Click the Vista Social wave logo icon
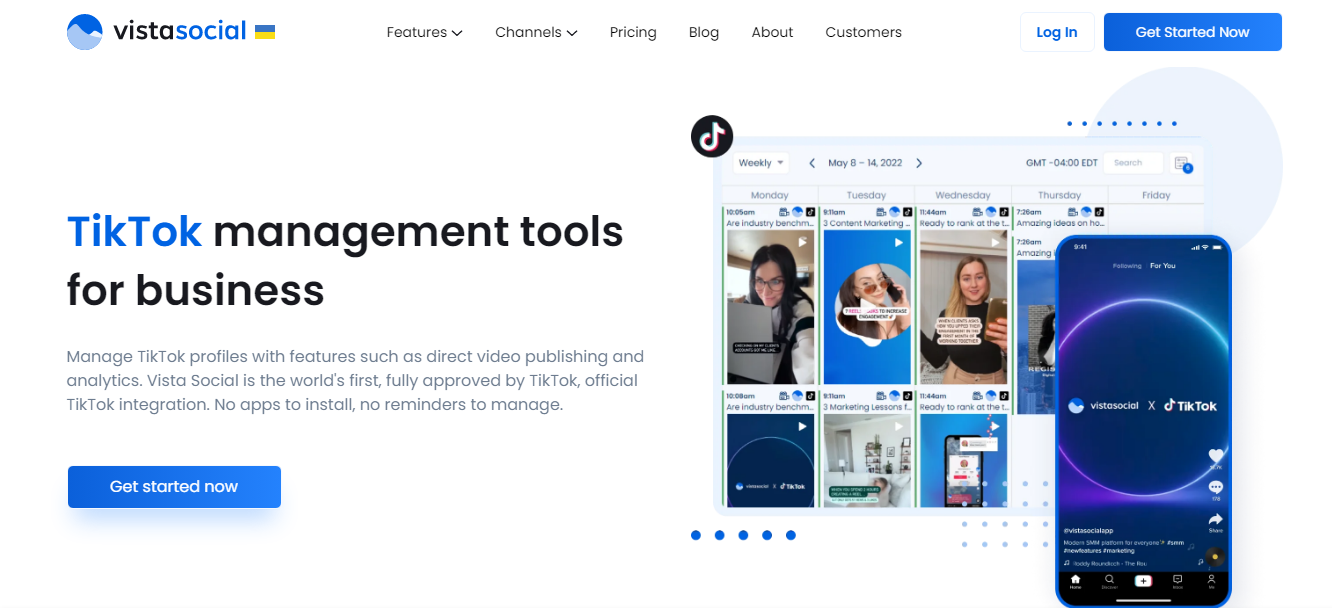The height and width of the screenshot is (608, 1332). pos(84,32)
